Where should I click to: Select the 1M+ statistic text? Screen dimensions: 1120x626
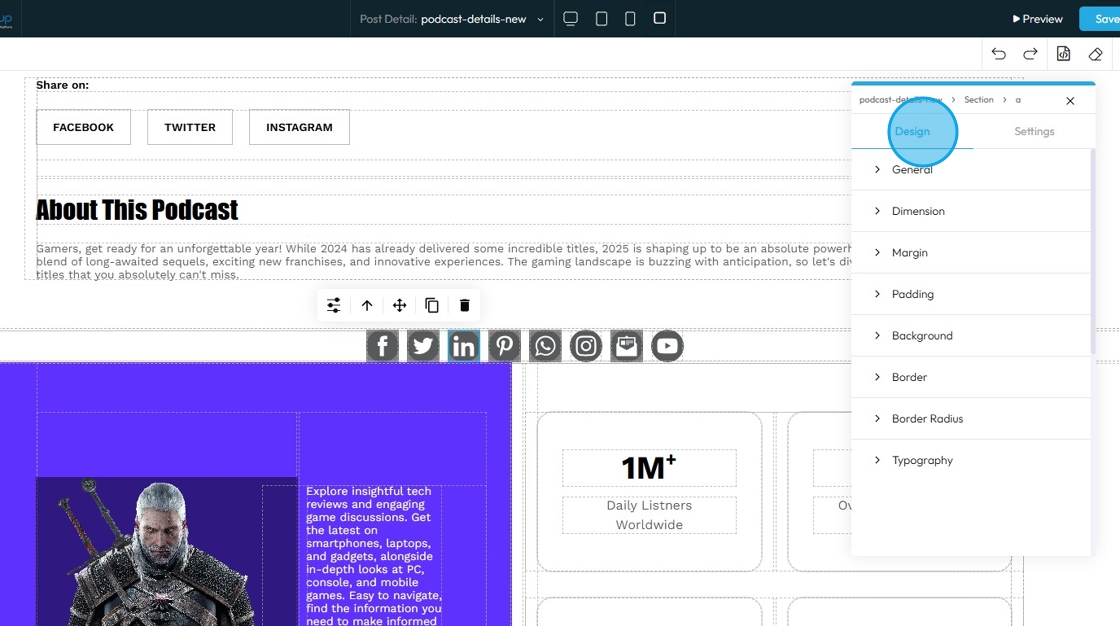649,468
